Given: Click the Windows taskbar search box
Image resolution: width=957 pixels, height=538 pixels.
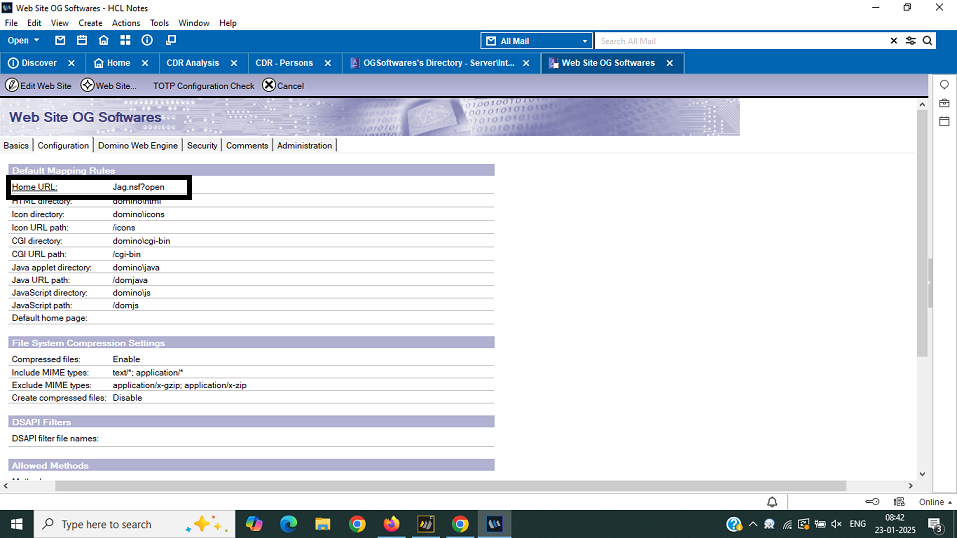Looking at the screenshot, I should [x=134, y=524].
